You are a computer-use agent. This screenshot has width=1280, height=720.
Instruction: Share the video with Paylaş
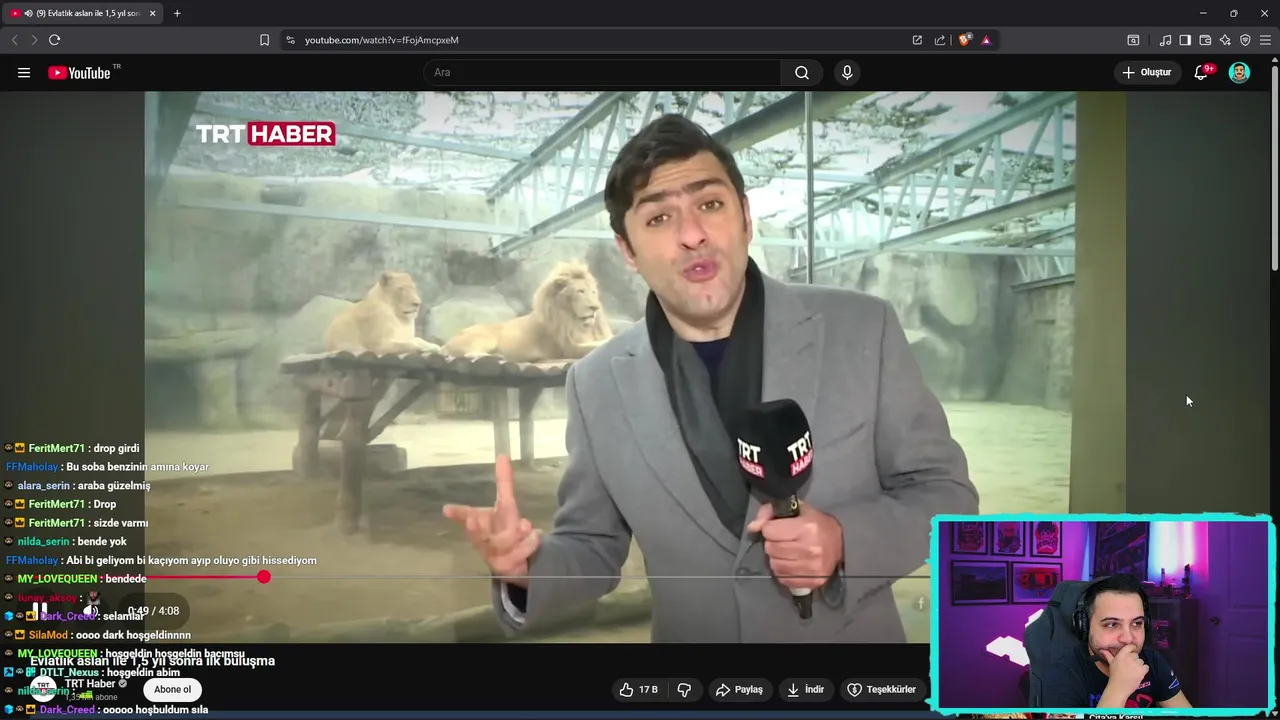click(739, 689)
